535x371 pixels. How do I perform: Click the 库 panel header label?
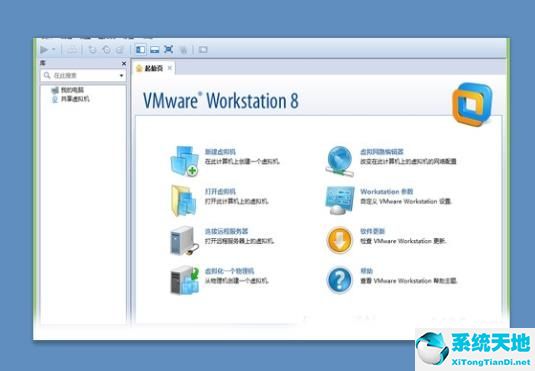pos(43,63)
